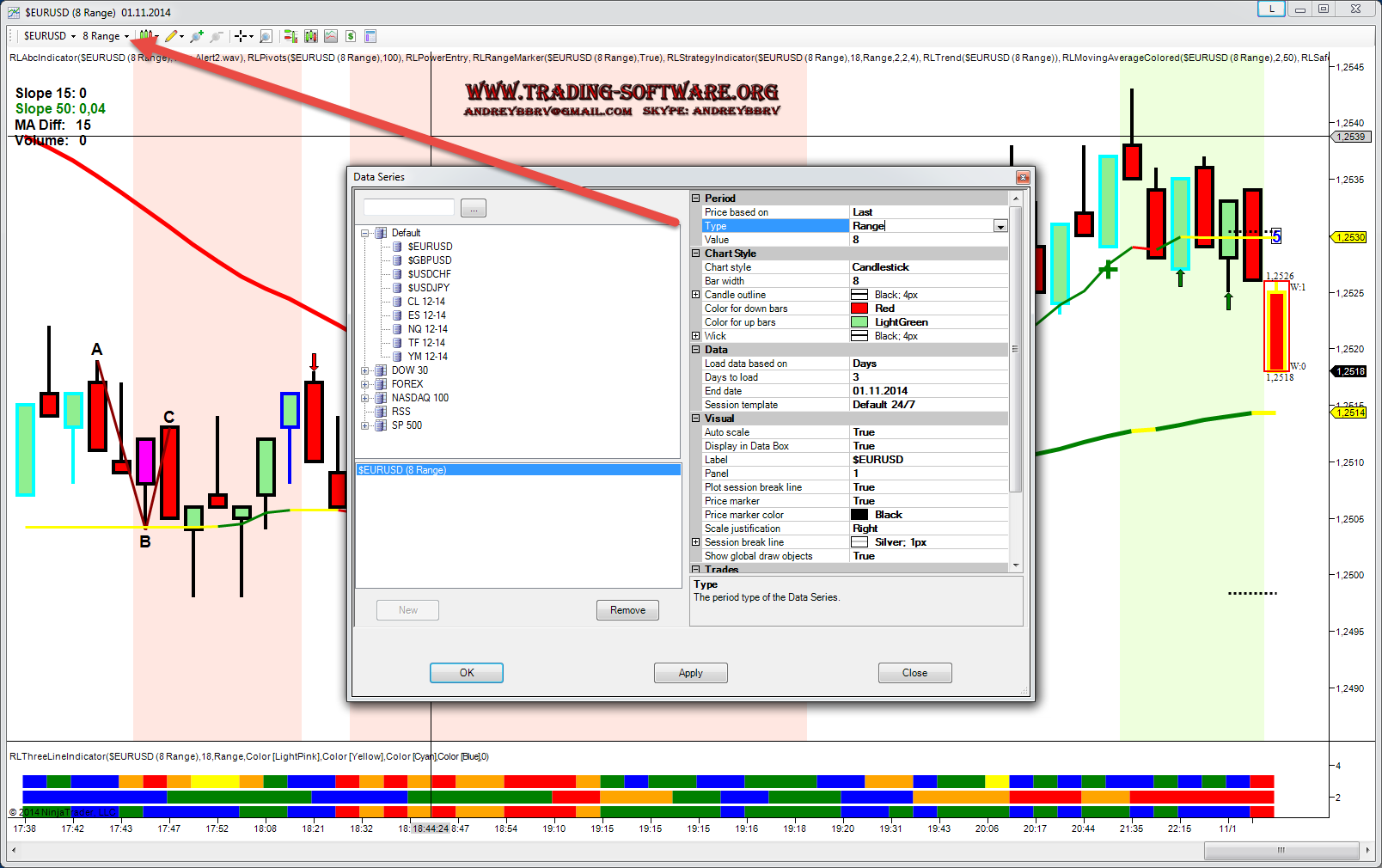Open the Strategies dollar-sign icon
Screen dimensions: 1382x868
(x=351, y=36)
